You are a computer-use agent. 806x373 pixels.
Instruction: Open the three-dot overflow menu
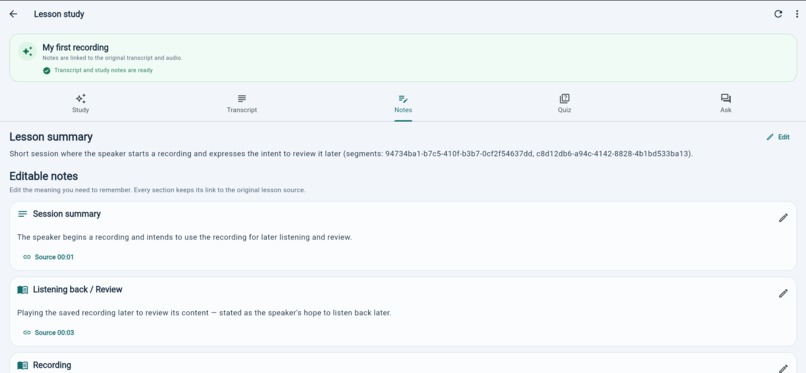tap(797, 14)
